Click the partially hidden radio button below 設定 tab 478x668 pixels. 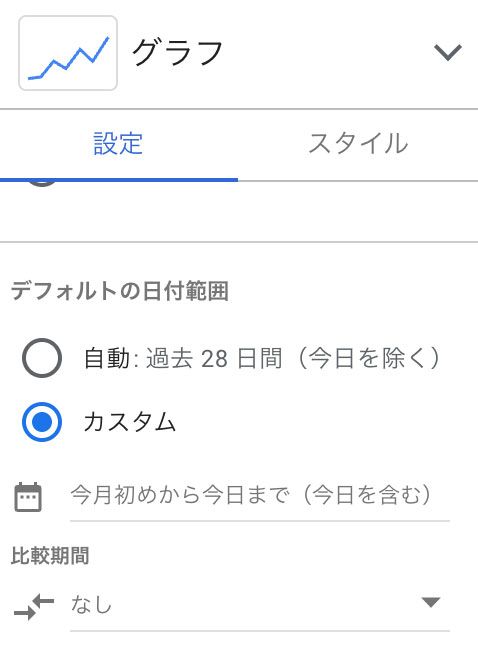click(42, 184)
